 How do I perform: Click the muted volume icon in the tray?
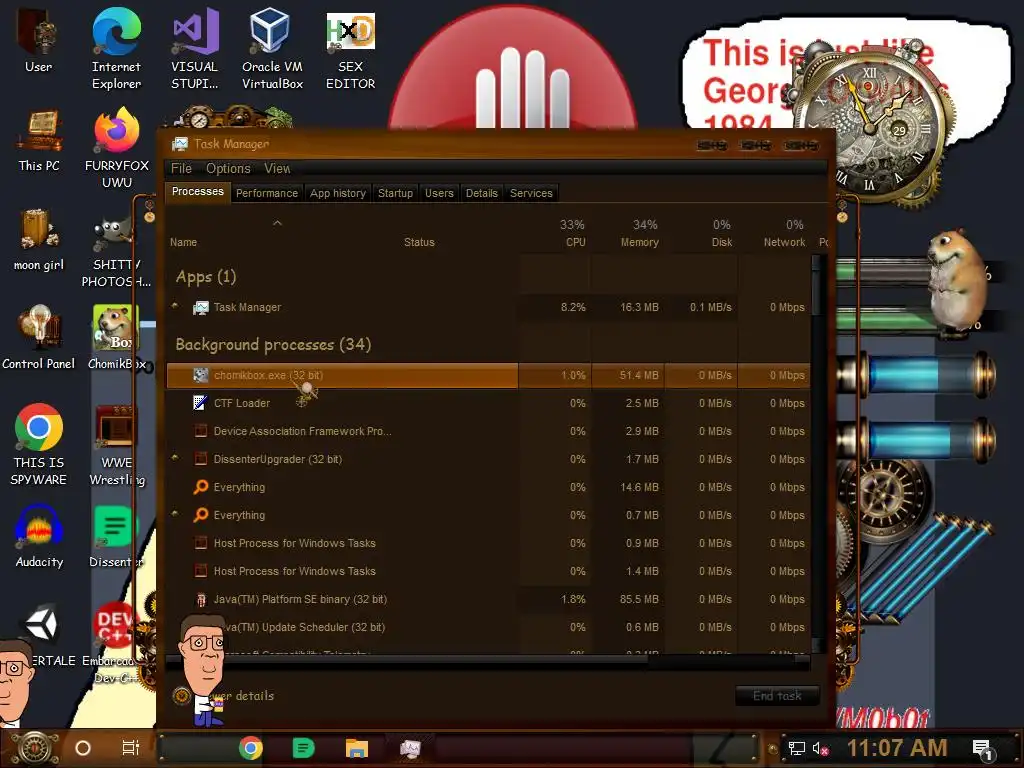tap(820, 748)
